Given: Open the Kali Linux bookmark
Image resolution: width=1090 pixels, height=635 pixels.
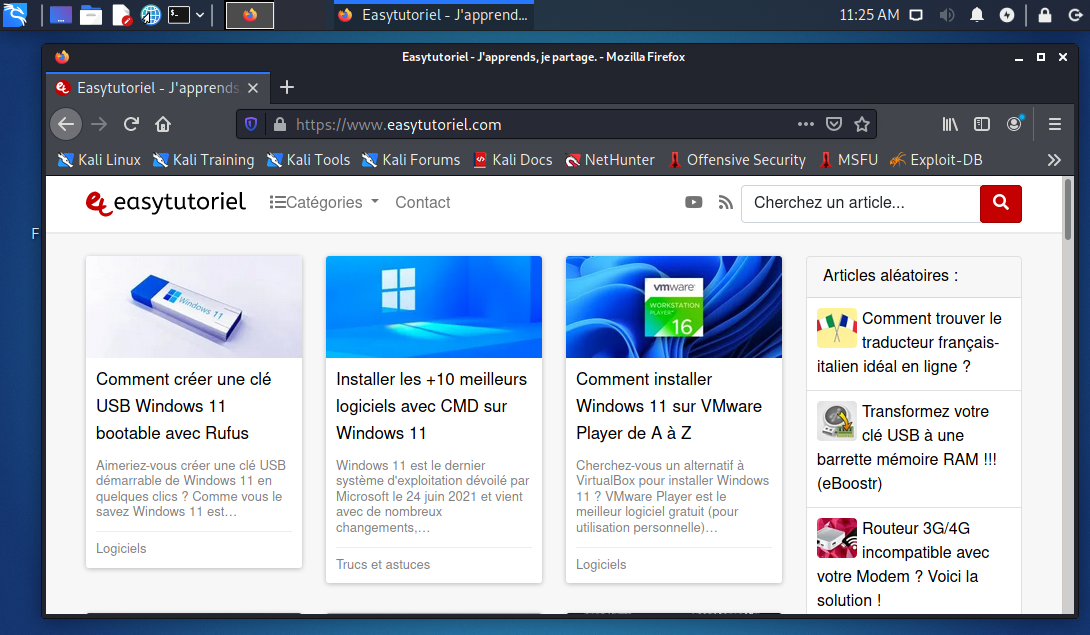Looking at the screenshot, I should [x=99, y=160].
